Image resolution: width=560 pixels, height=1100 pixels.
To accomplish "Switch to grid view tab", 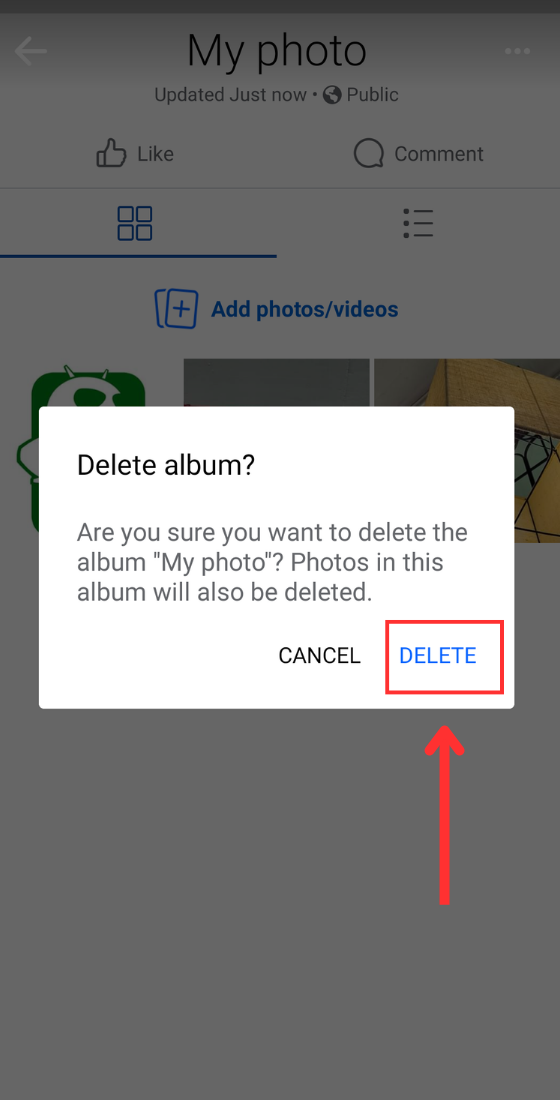I will click(135, 223).
